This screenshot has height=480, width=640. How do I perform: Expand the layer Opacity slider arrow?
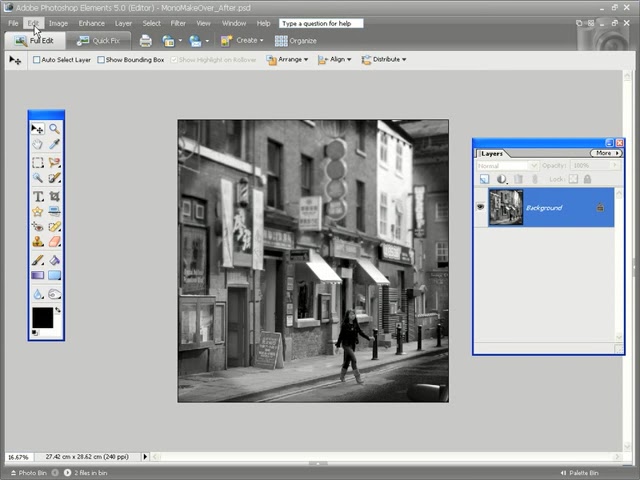615,165
